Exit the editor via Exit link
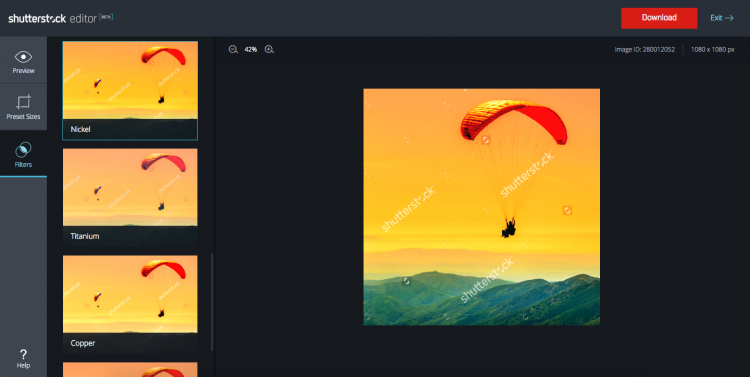Image resolution: width=750 pixels, height=377 pixels. (x=721, y=18)
